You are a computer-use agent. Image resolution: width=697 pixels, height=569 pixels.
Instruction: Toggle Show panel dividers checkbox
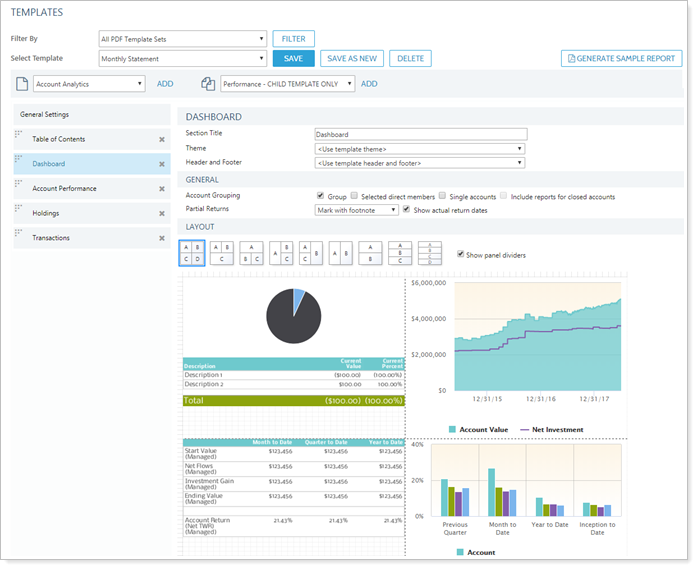click(460, 255)
